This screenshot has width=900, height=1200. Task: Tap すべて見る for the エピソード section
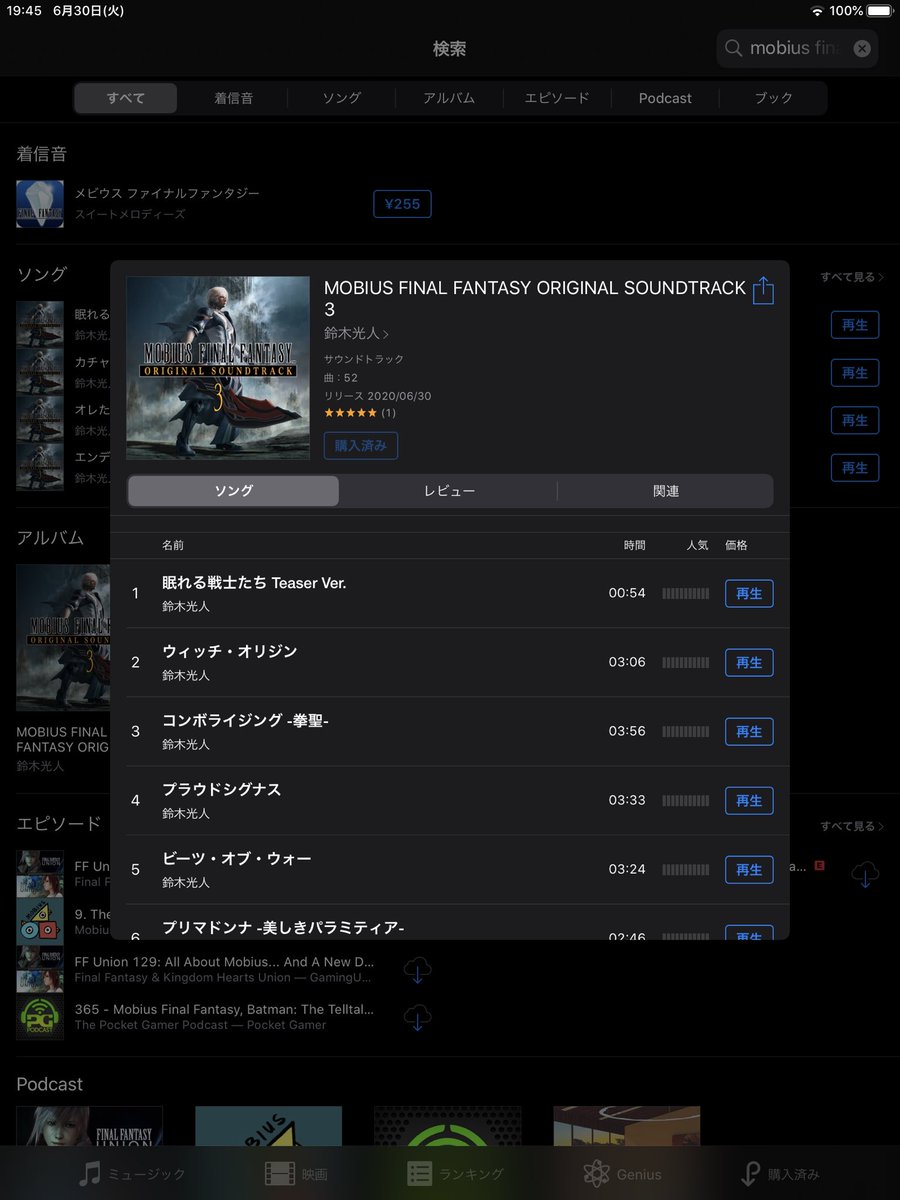coord(852,826)
